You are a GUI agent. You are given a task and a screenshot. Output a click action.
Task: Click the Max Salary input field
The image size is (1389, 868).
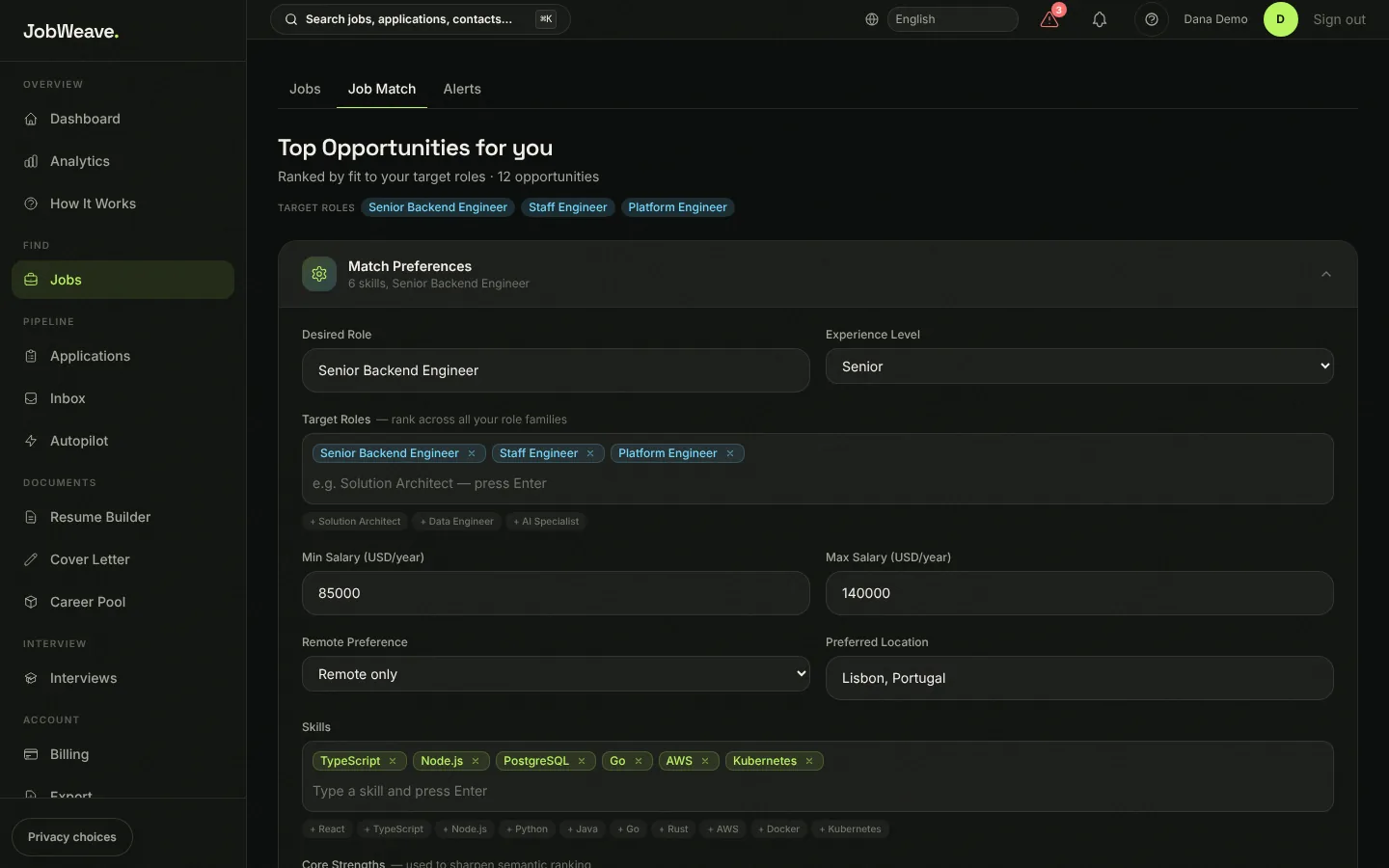(x=1079, y=593)
